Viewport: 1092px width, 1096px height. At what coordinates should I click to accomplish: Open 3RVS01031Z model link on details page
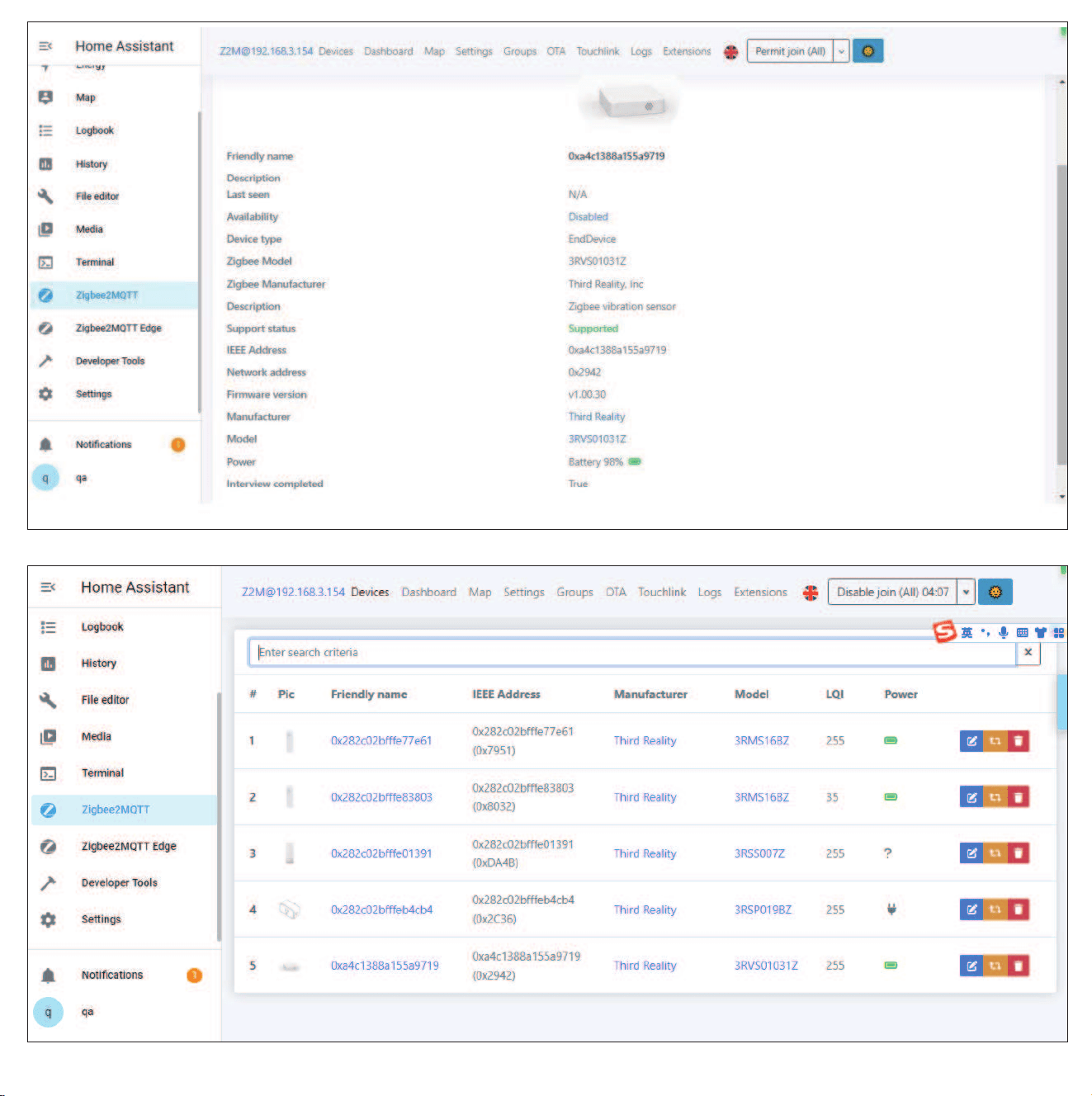[597, 439]
